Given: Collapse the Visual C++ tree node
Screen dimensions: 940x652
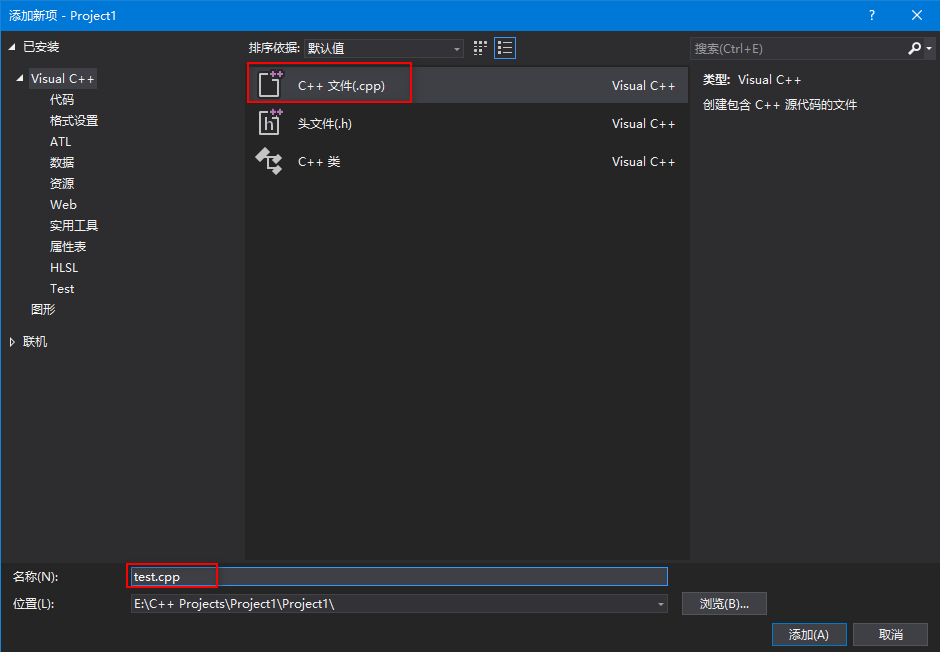Looking at the screenshot, I should 20,79.
